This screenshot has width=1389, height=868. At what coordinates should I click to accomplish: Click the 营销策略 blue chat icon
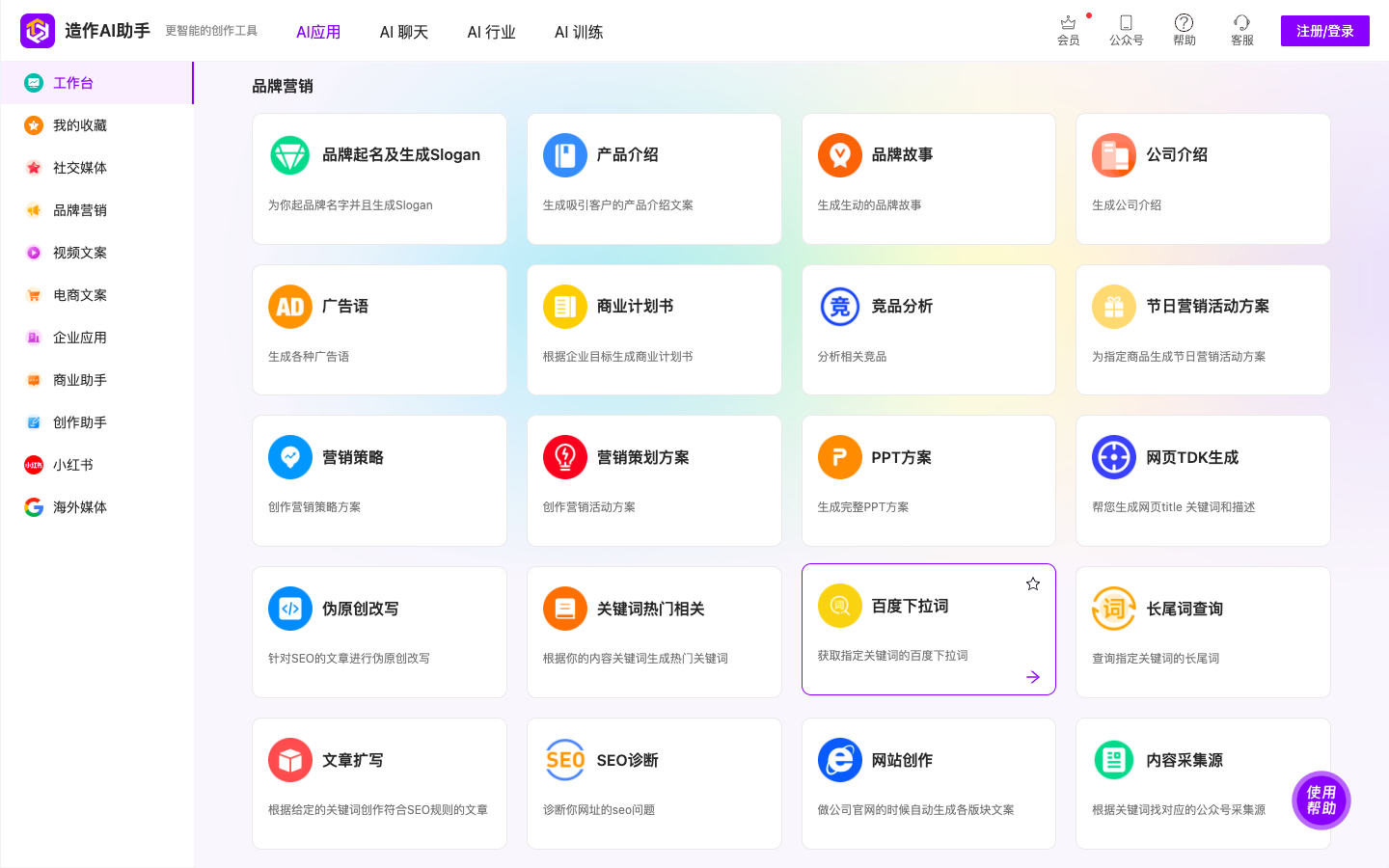[290, 457]
